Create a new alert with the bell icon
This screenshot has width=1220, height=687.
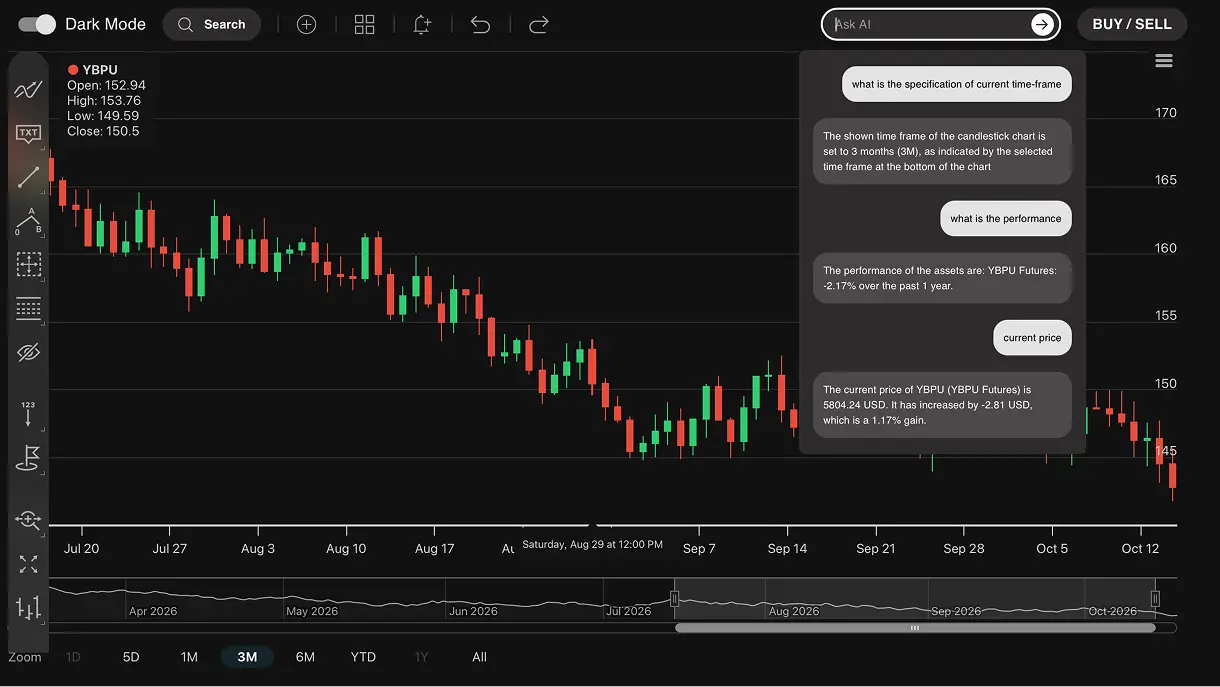tap(422, 24)
